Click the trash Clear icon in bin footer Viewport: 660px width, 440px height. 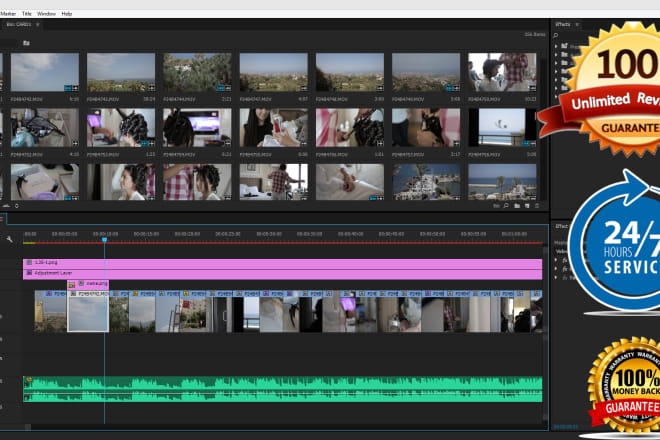pos(537,206)
